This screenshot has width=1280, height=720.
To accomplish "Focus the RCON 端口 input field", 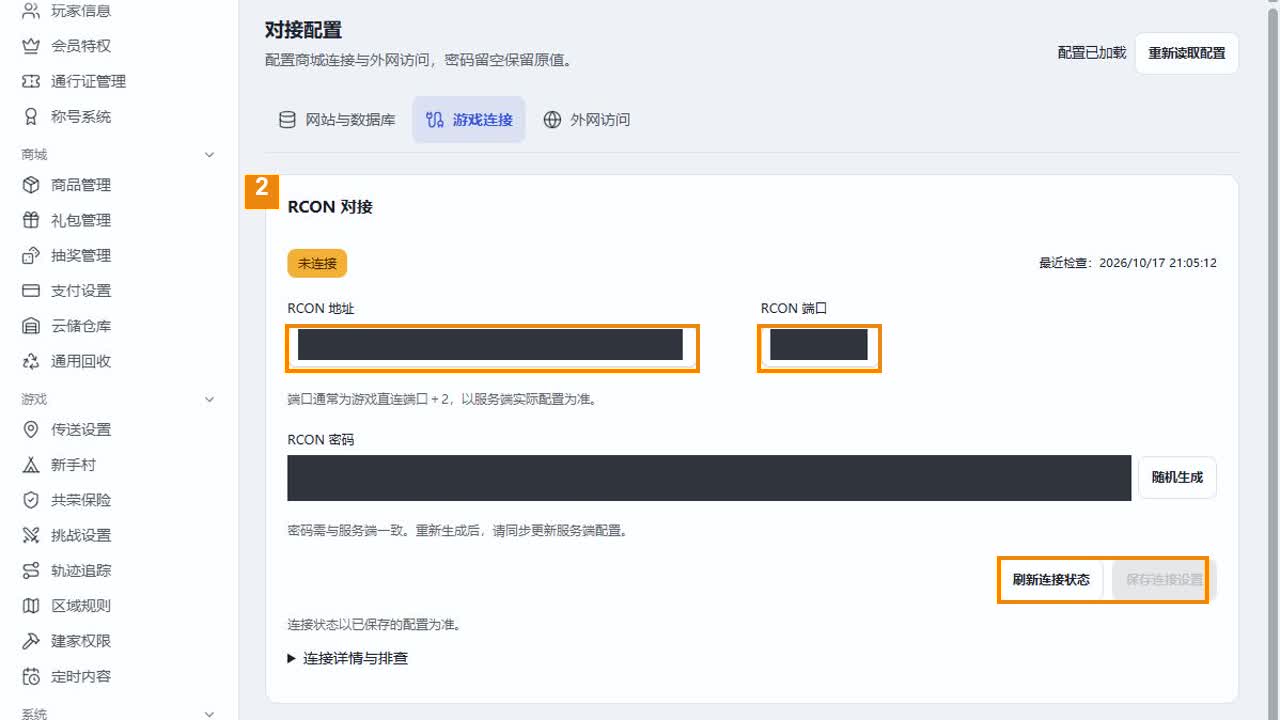I will pyautogui.click(x=819, y=345).
